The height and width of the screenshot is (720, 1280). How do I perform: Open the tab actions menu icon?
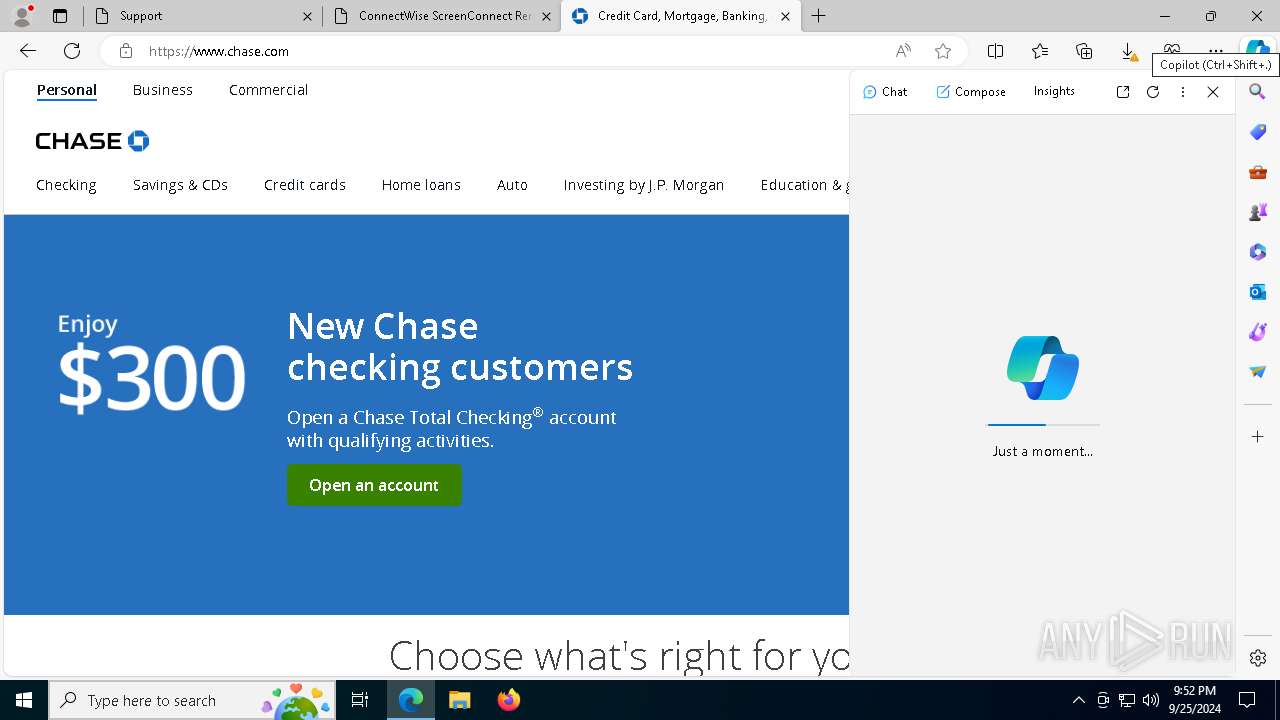click(x=60, y=16)
